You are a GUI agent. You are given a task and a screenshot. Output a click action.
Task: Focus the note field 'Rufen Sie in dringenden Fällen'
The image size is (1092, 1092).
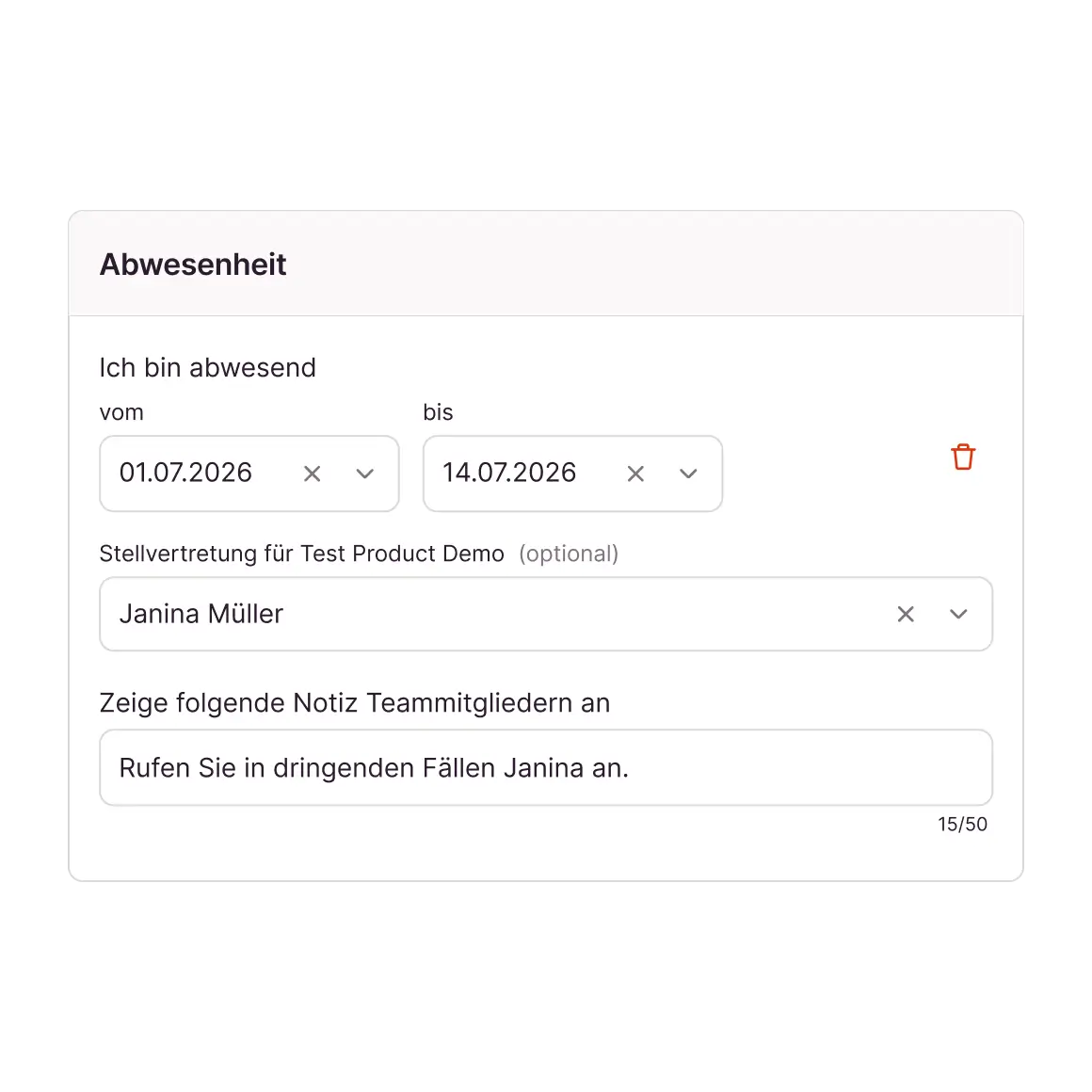click(x=546, y=768)
